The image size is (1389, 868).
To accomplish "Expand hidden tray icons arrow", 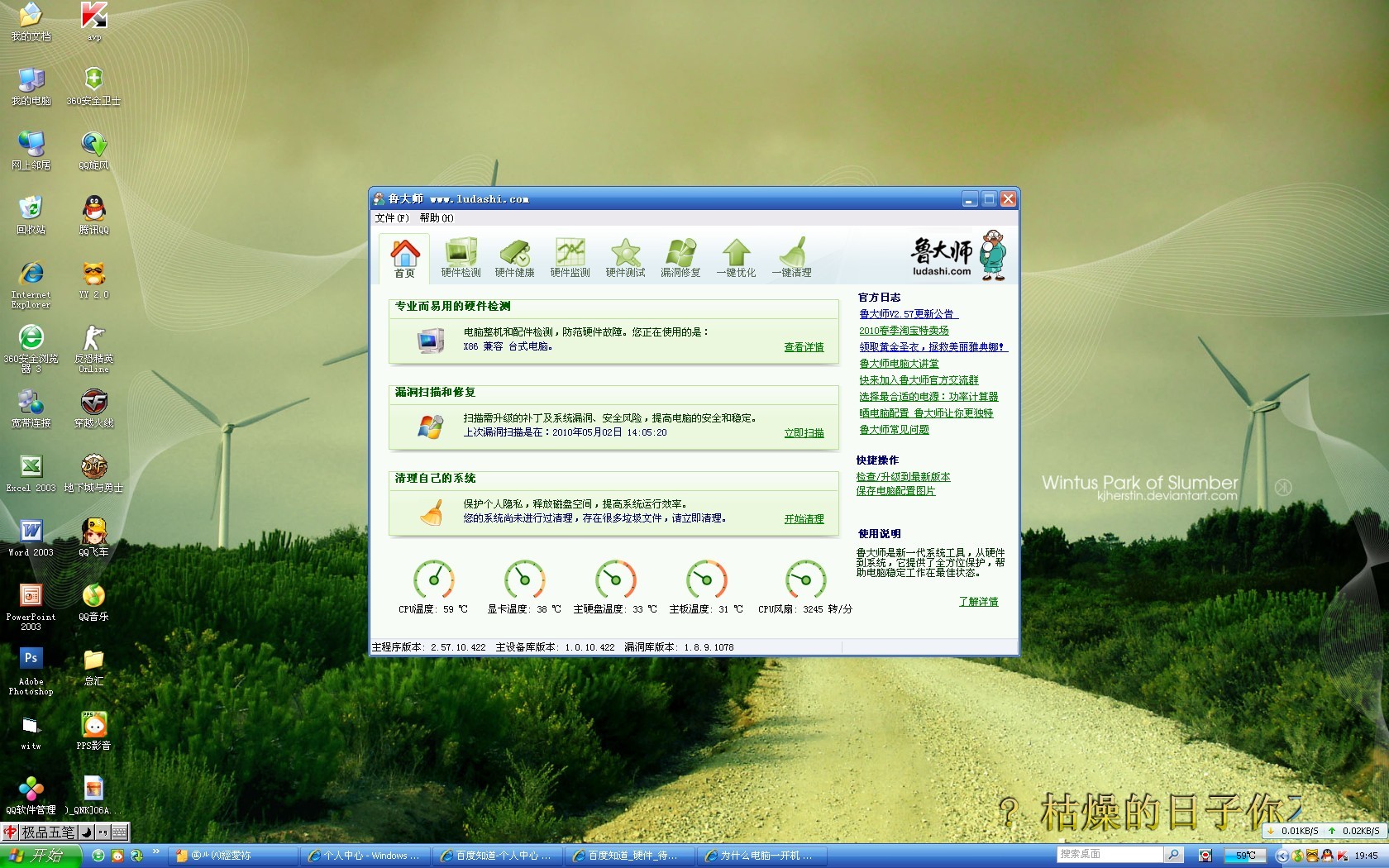I will coord(1282,856).
